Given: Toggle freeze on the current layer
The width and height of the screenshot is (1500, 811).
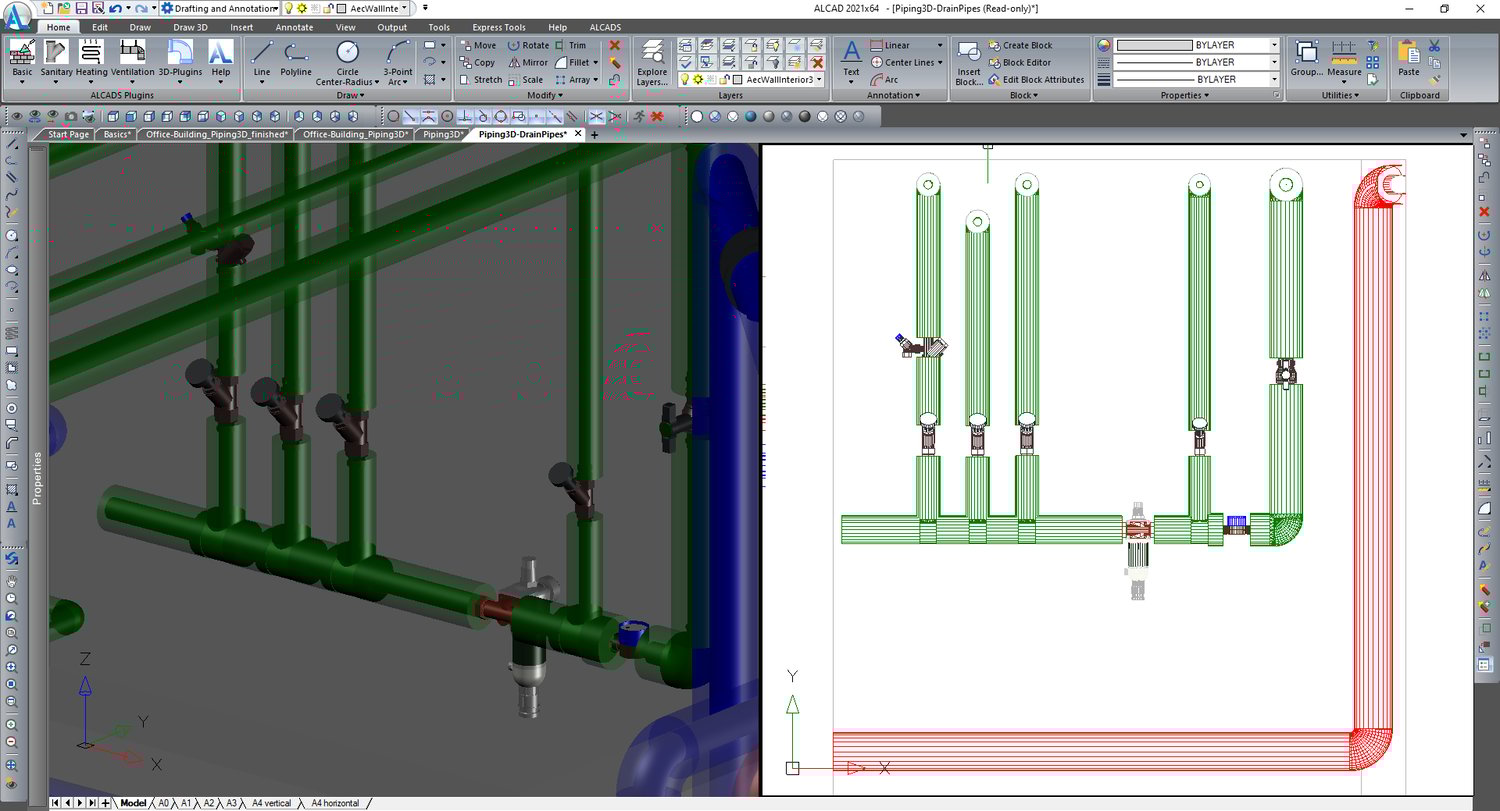Looking at the screenshot, I should tap(700, 79).
